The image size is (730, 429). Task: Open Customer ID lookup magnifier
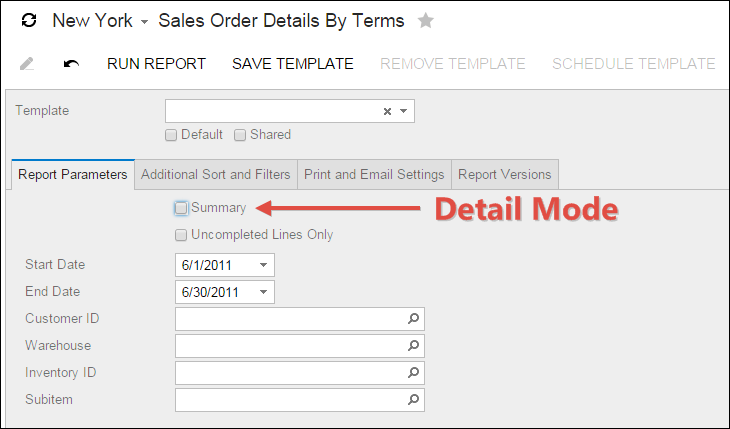[x=413, y=319]
